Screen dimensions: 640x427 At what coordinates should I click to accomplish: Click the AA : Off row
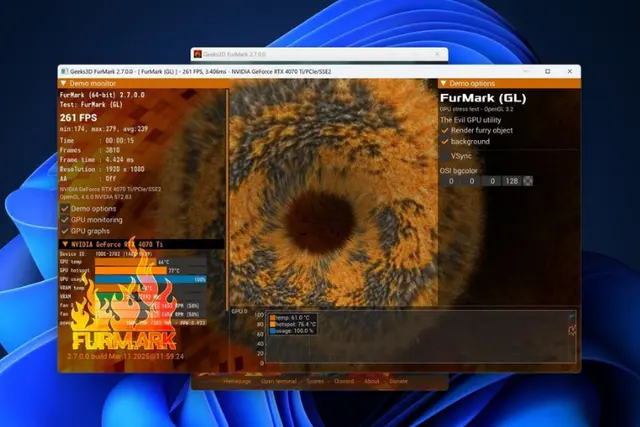coord(88,179)
